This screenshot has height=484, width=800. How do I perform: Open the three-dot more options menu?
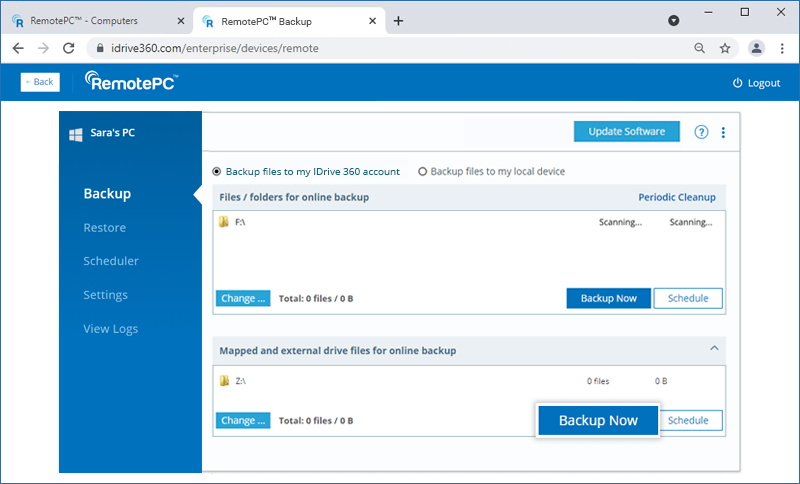click(723, 132)
